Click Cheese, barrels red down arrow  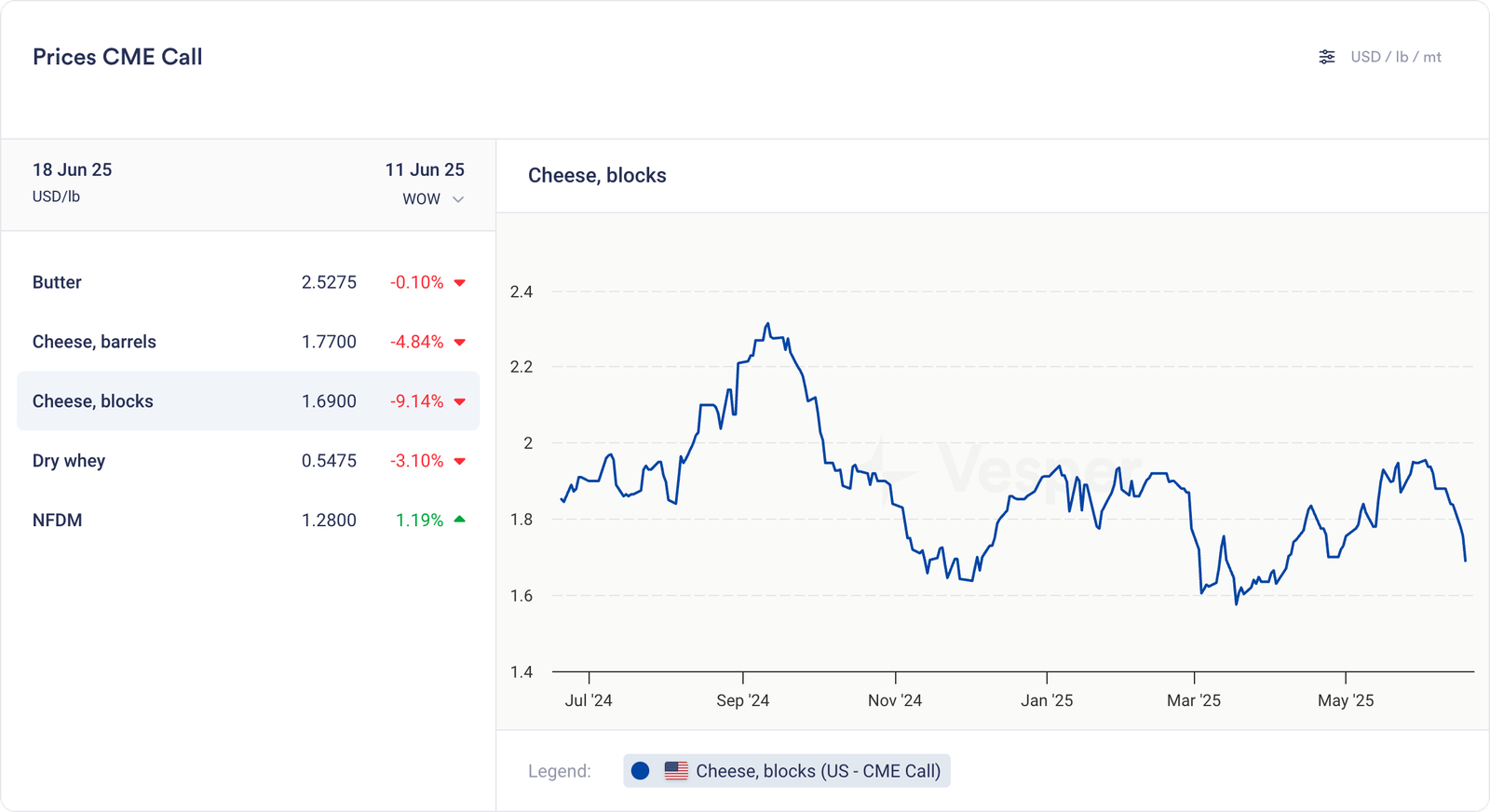coord(459,343)
